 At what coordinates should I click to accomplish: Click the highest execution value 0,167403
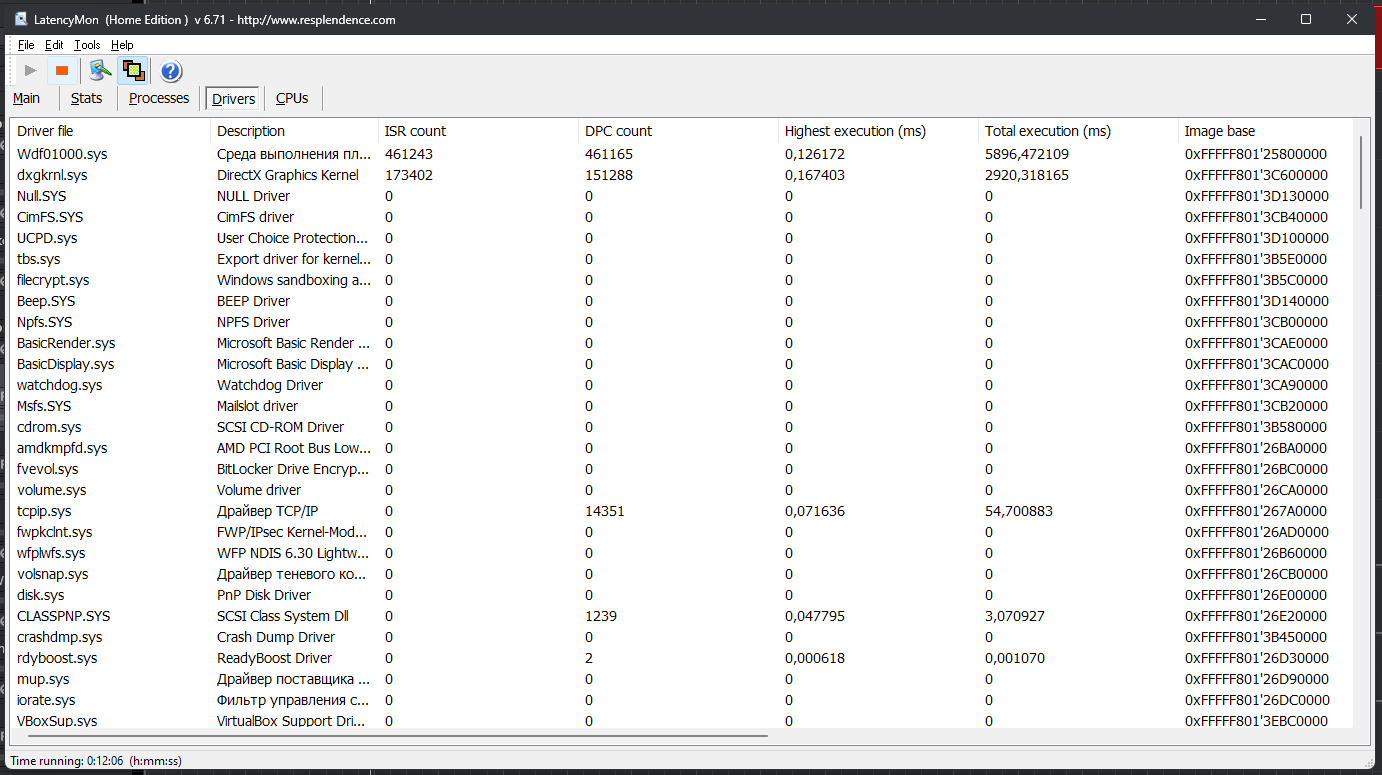815,175
